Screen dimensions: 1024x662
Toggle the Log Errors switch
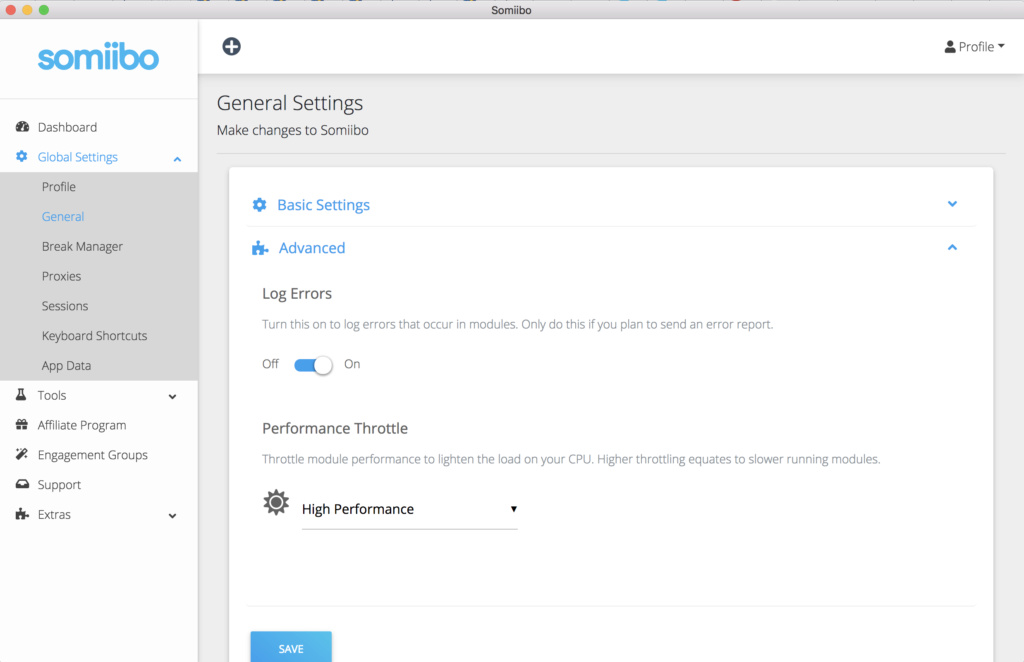tap(313, 364)
